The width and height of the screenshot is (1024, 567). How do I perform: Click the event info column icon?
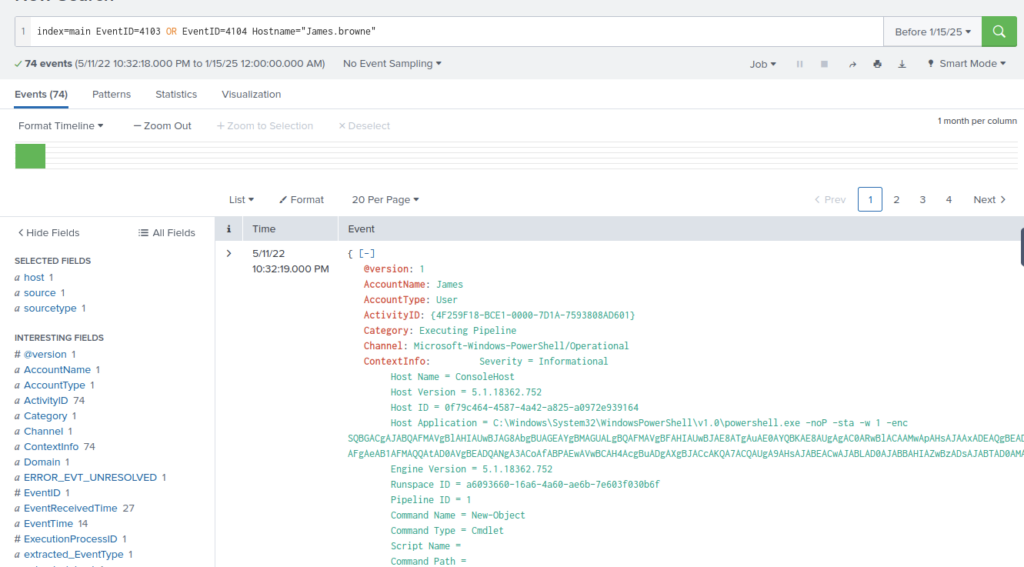[229, 229]
